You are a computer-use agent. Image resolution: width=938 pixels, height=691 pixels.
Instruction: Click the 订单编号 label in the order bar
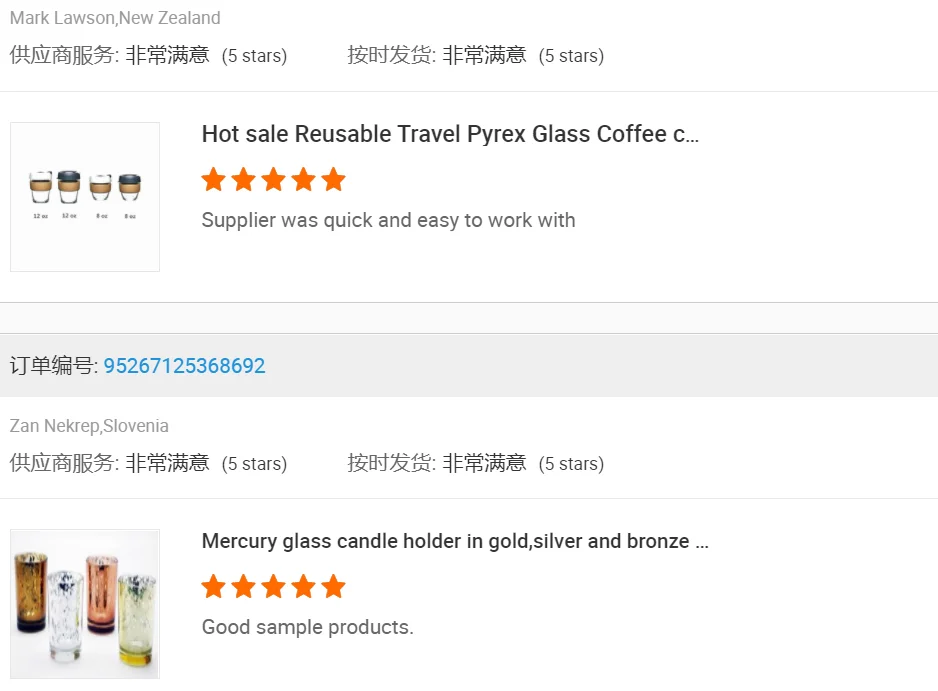click(x=52, y=366)
